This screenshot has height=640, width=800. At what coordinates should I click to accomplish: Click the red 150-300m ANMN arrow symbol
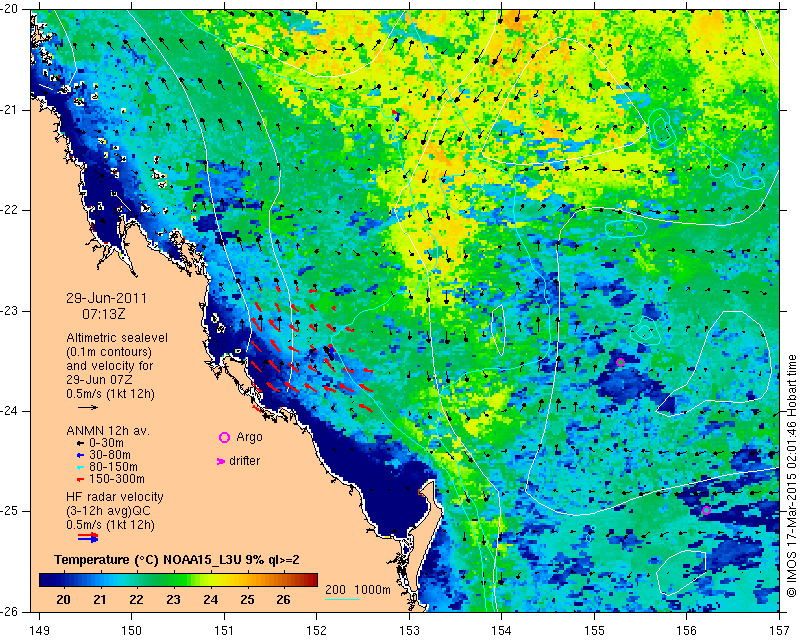[80, 479]
